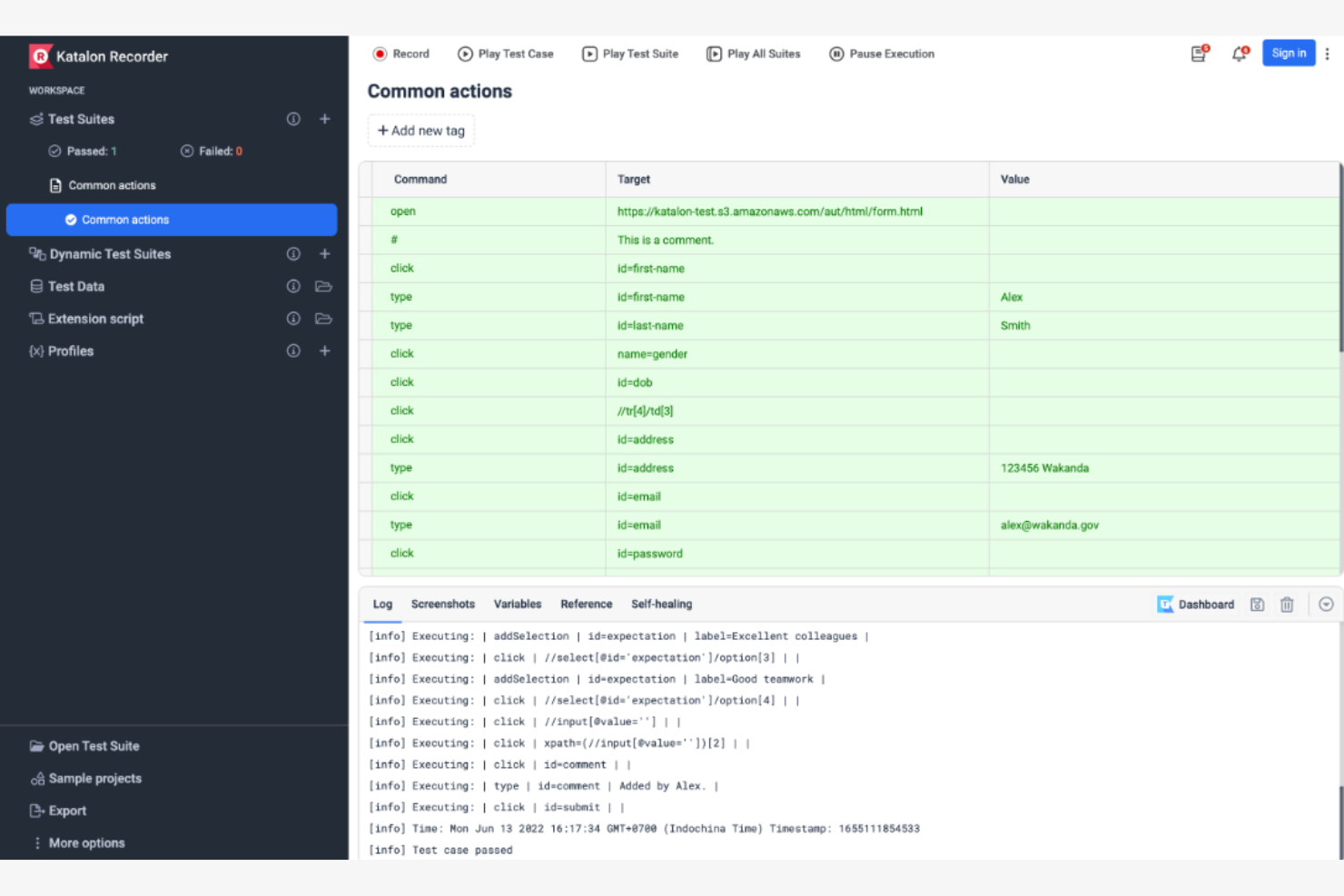Click the Passed: 1 status indicator
Screen dimensions: 1344x896
(84, 151)
